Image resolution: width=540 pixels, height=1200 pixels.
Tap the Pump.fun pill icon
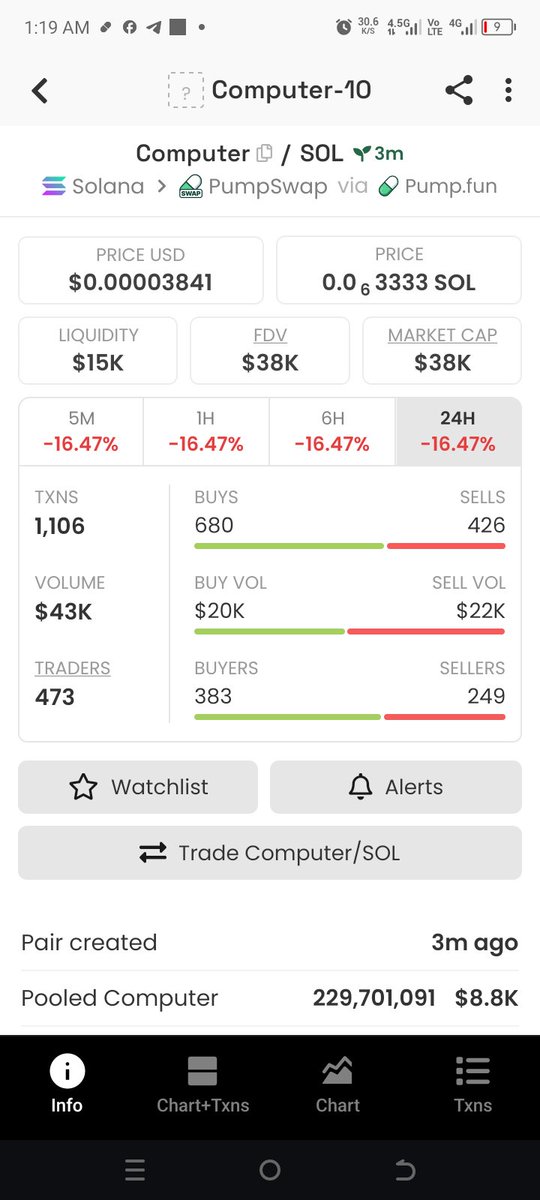click(x=391, y=186)
